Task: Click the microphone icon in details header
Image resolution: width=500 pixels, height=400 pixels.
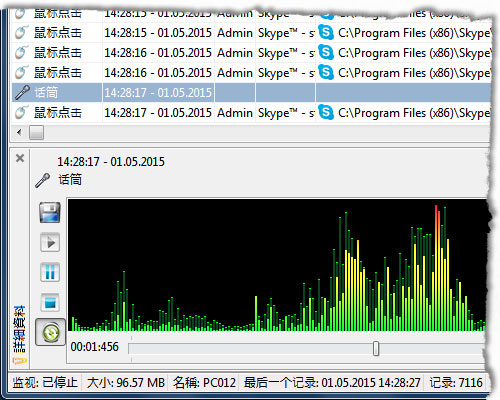Action: coord(43,180)
